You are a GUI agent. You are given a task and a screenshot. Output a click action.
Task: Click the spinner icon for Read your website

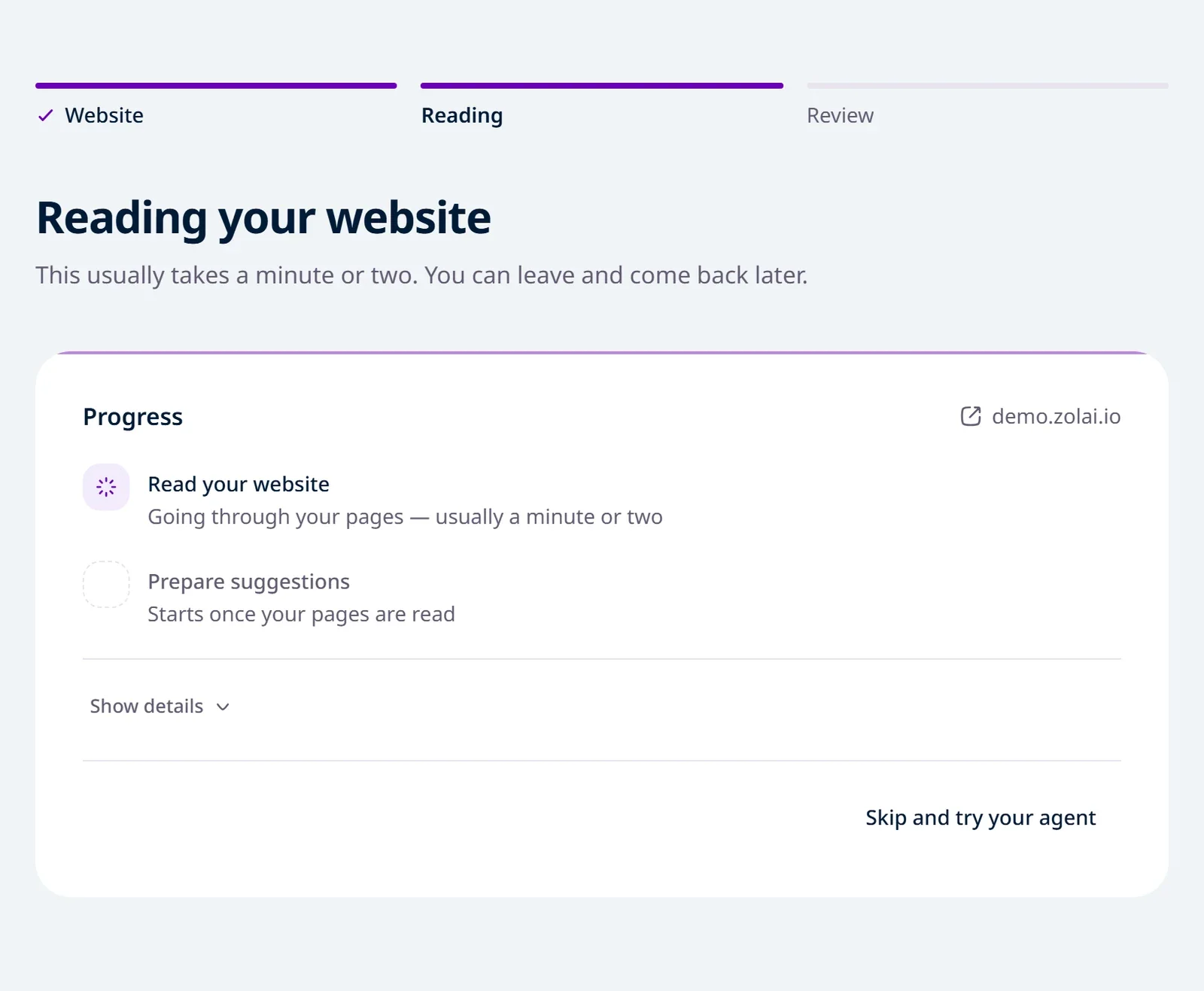pos(106,487)
